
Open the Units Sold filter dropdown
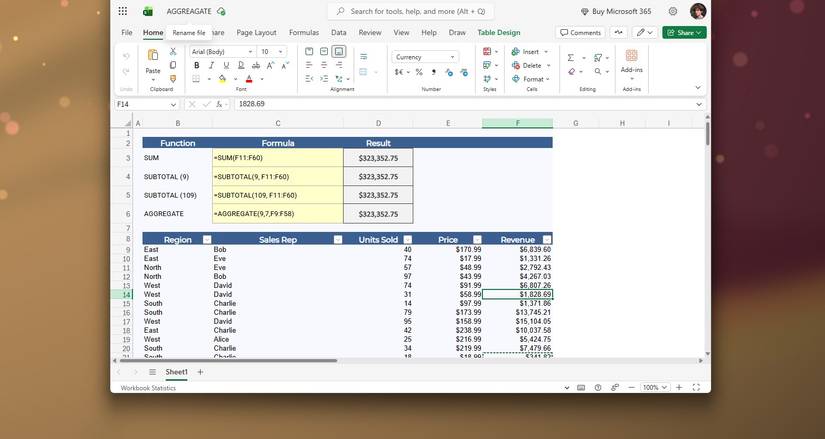coord(407,240)
